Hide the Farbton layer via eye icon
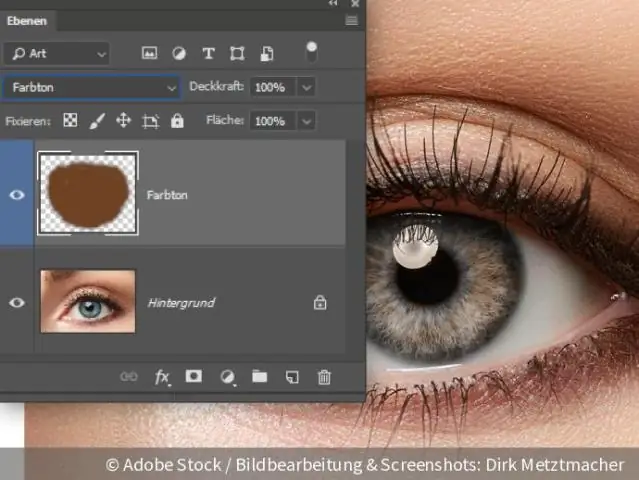Image resolution: width=639 pixels, height=480 pixels. click(17, 195)
